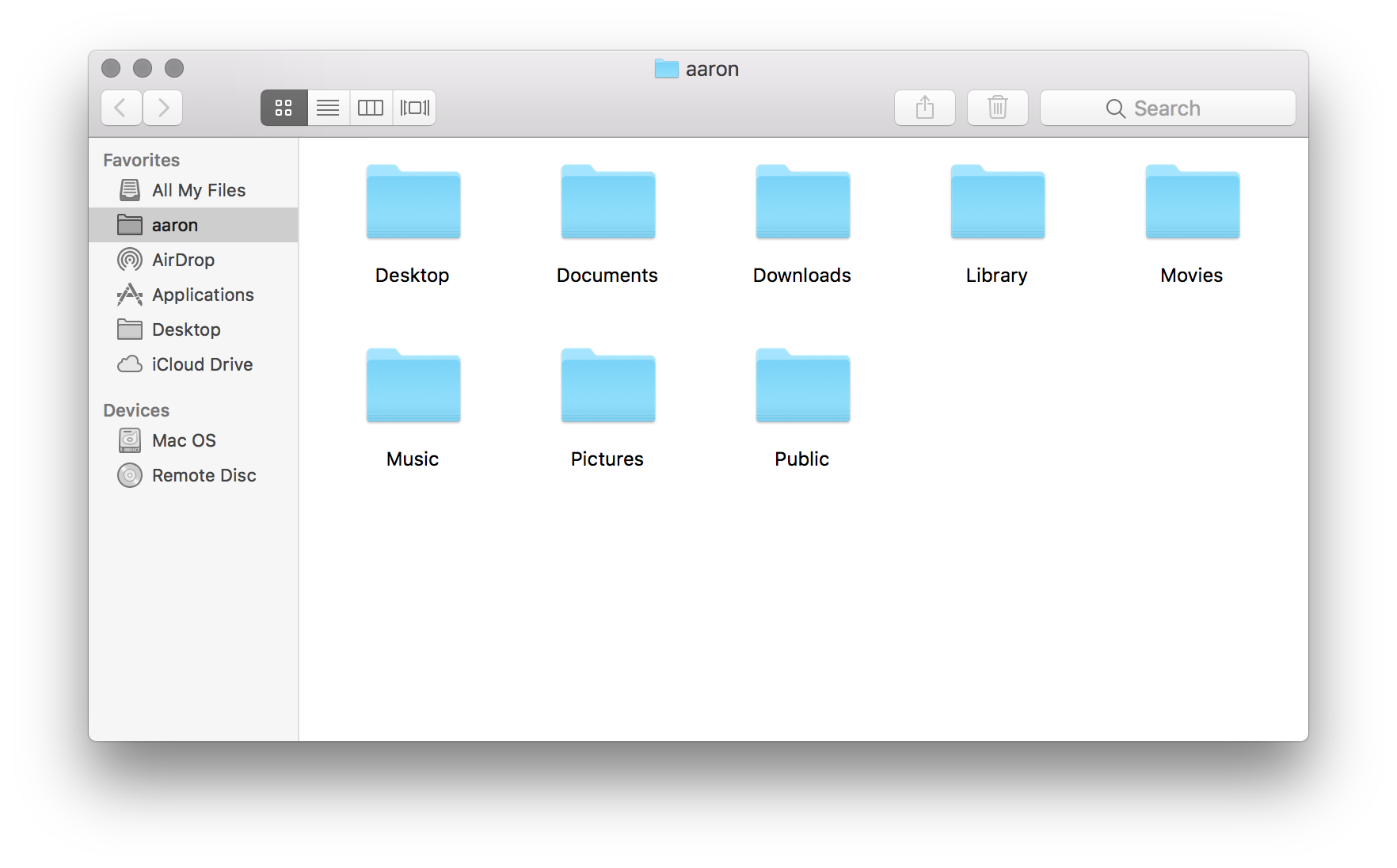Click the Public folder name label

pos(802,459)
